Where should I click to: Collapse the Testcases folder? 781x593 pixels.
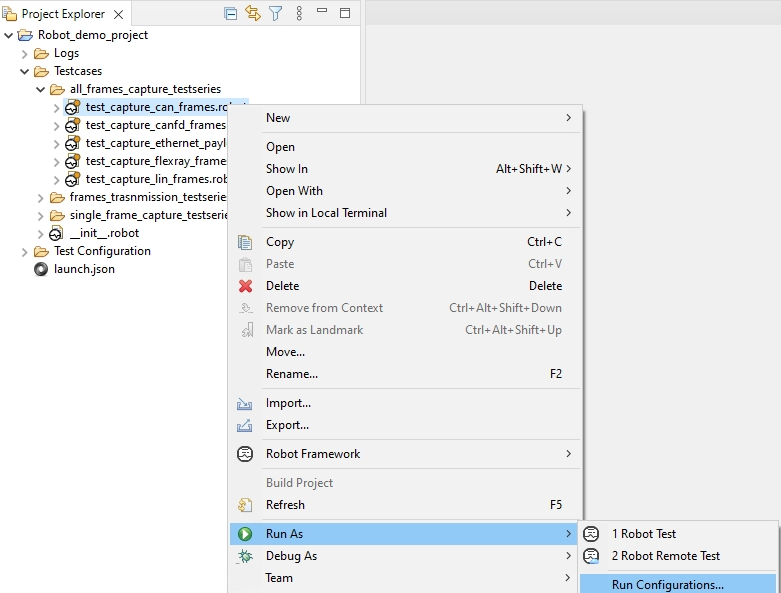pyautogui.click(x=25, y=72)
